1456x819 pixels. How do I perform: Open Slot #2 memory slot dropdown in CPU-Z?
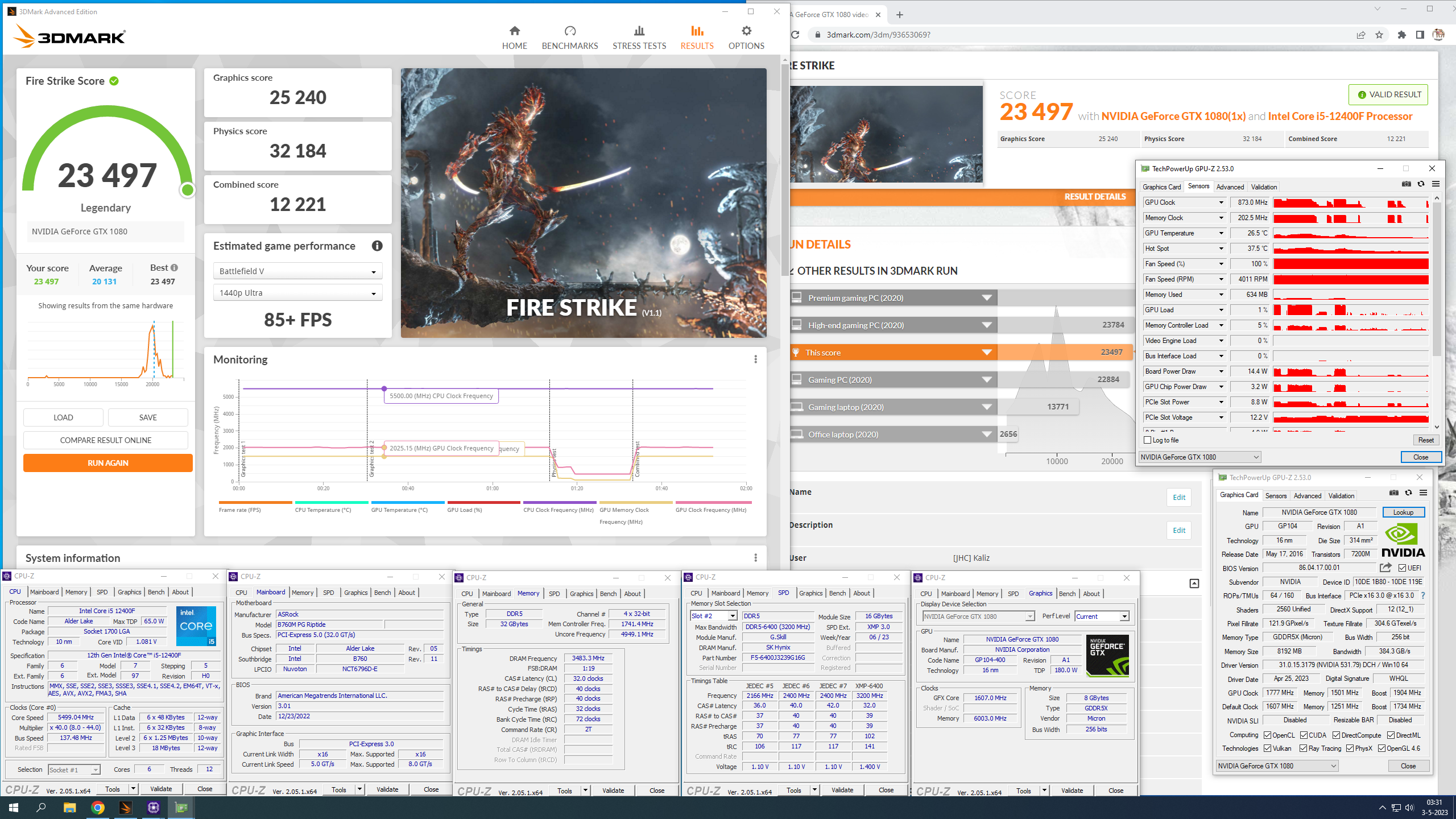click(714, 616)
